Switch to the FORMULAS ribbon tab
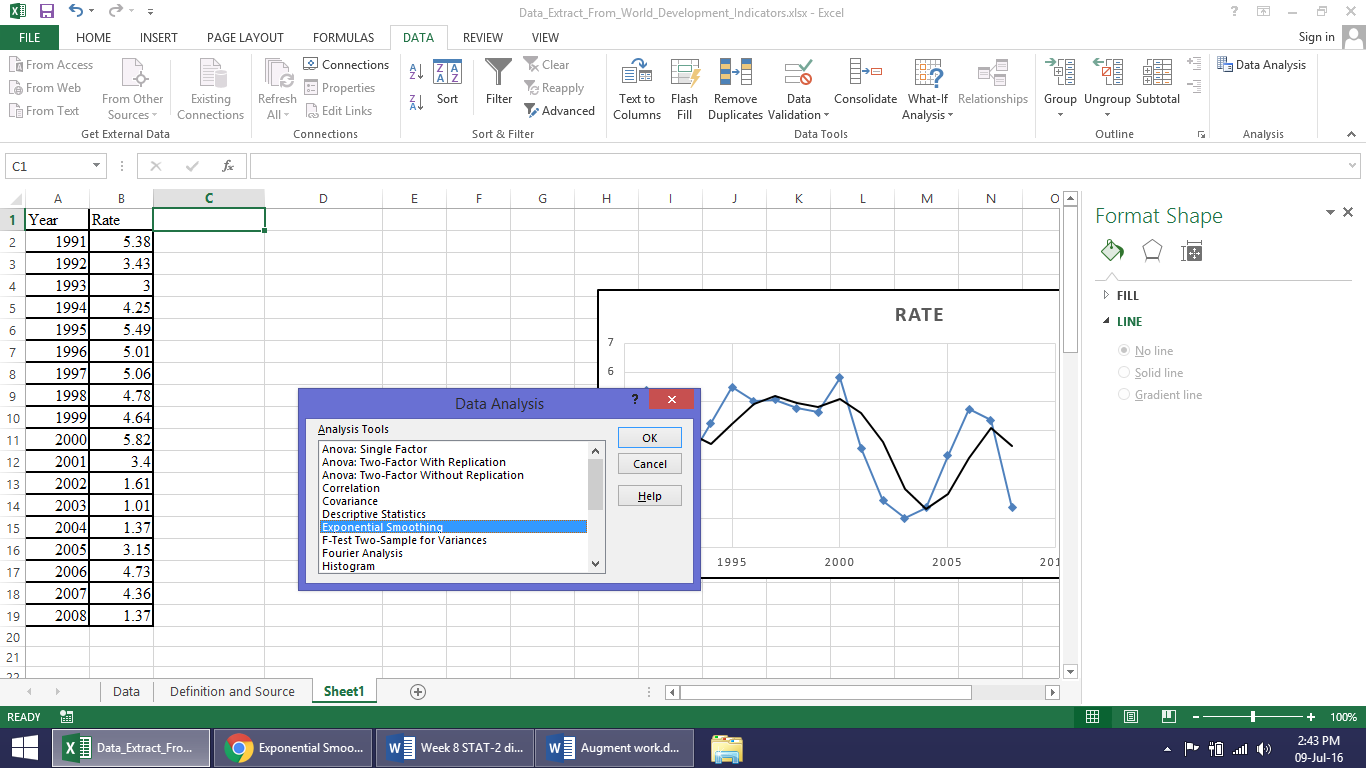 tap(343, 38)
